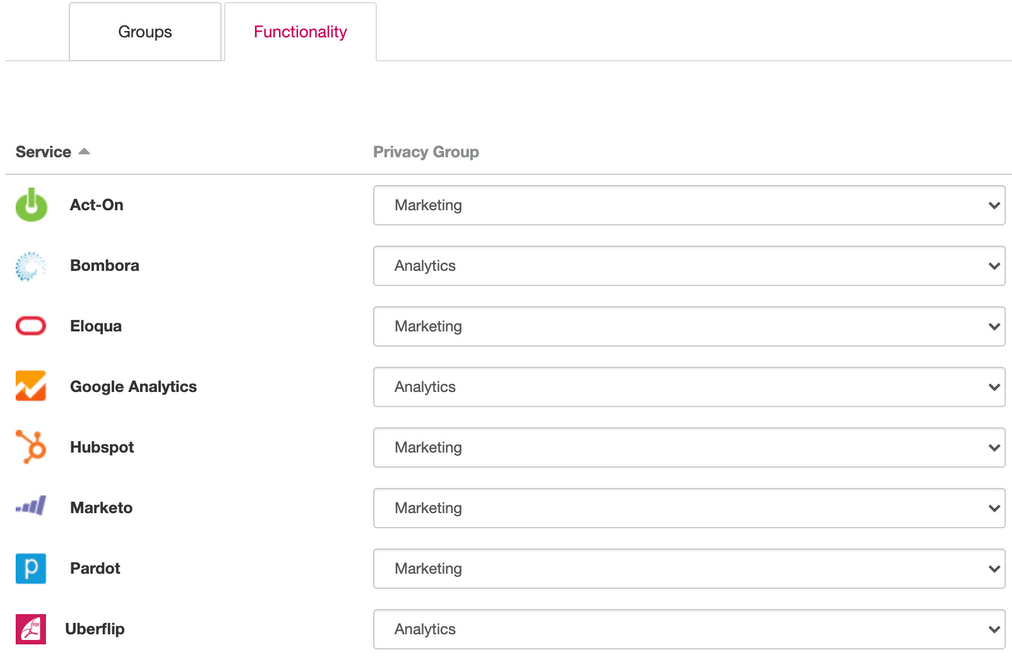Change Google Analytics privacy group dropdown
1012x656 pixels.
click(x=689, y=387)
